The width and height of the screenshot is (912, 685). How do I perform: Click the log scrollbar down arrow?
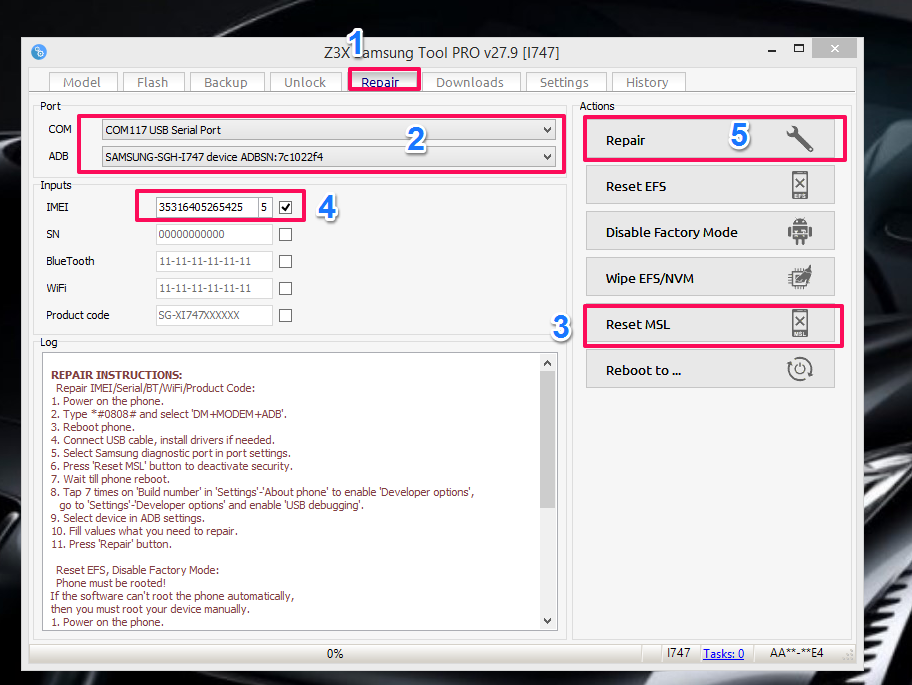pyautogui.click(x=547, y=620)
